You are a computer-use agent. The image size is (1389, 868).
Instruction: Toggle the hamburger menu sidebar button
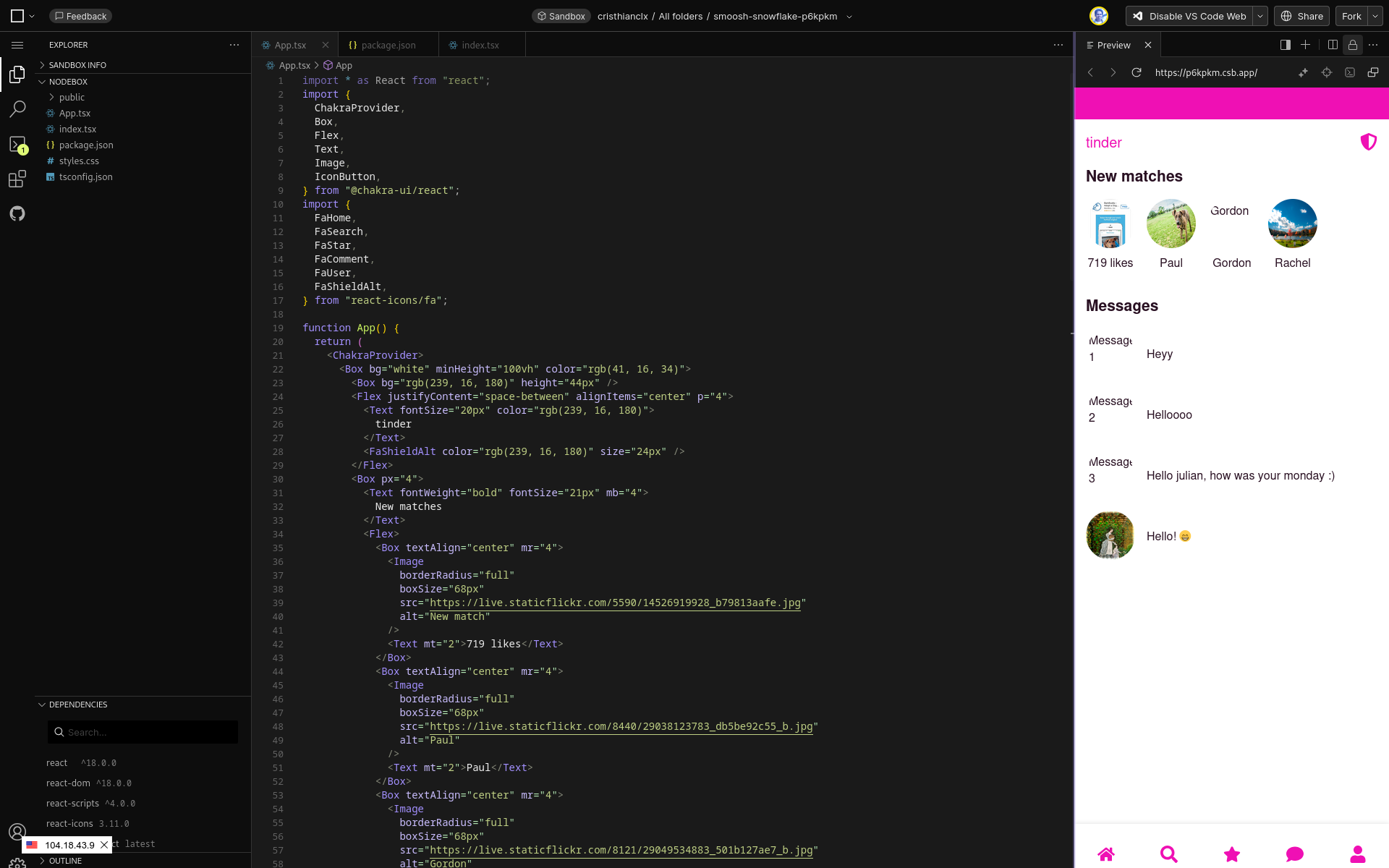pos(17,45)
